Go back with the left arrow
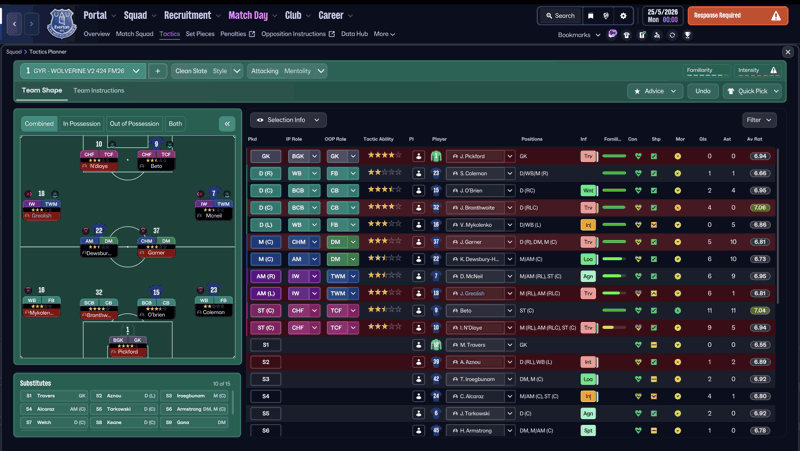 pos(14,23)
